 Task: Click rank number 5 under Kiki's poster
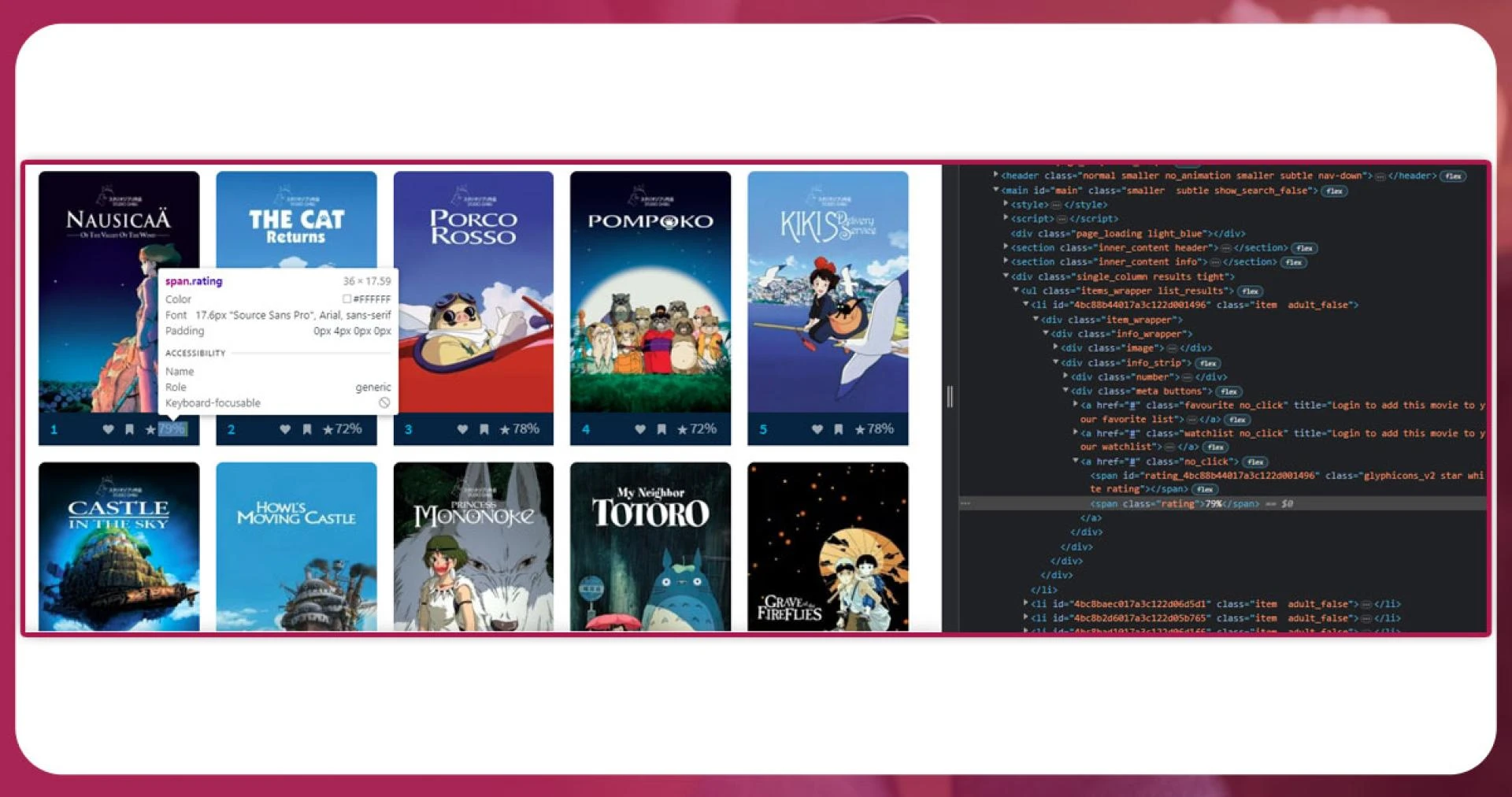(762, 430)
